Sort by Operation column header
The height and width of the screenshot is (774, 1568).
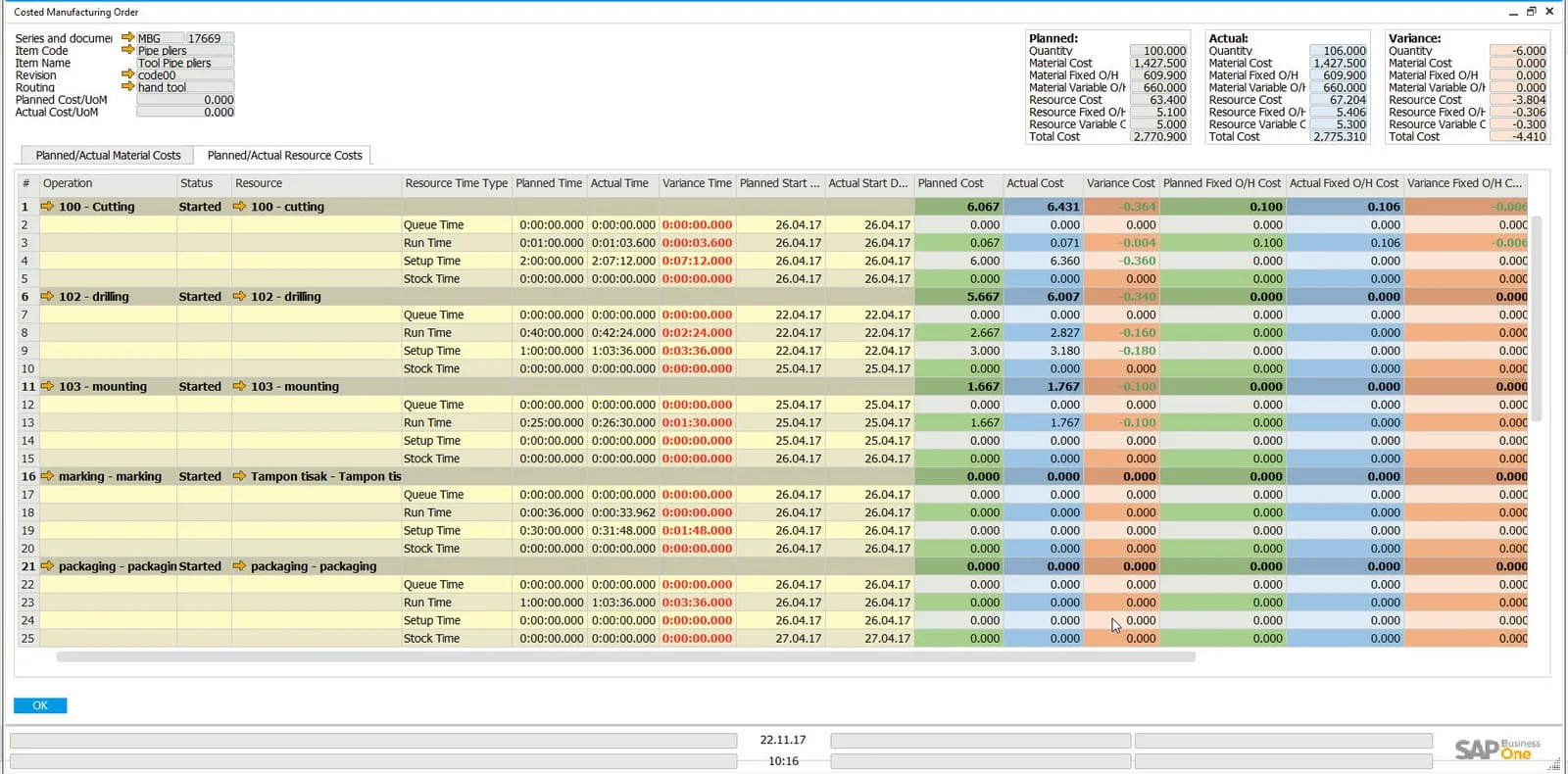(108, 183)
